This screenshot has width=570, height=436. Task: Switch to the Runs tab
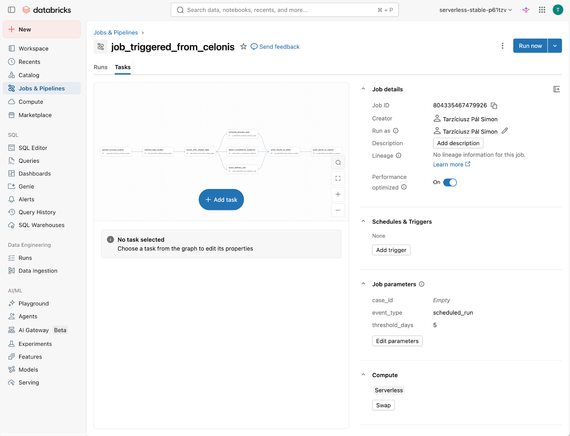pyautogui.click(x=100, y=67)
